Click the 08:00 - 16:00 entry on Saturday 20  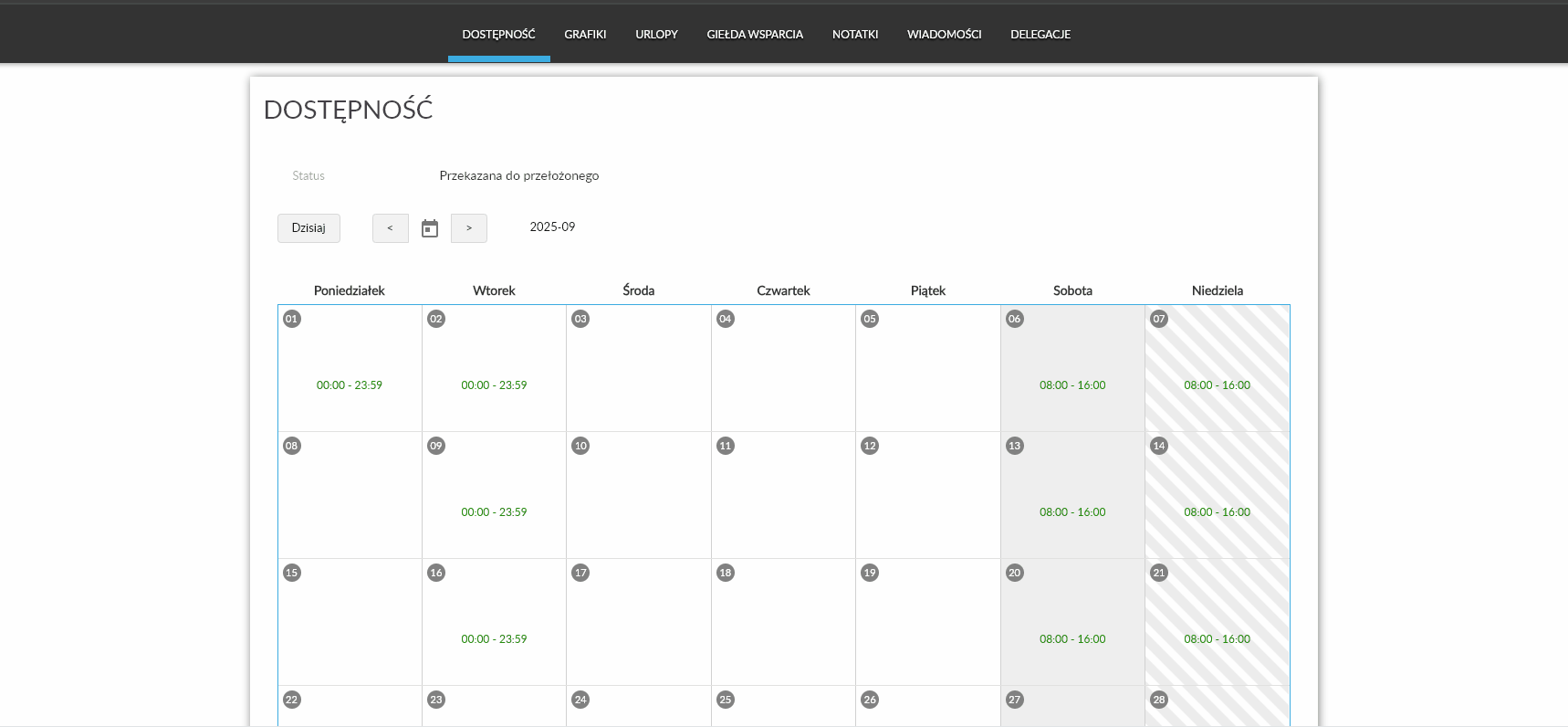[1072, 639]
